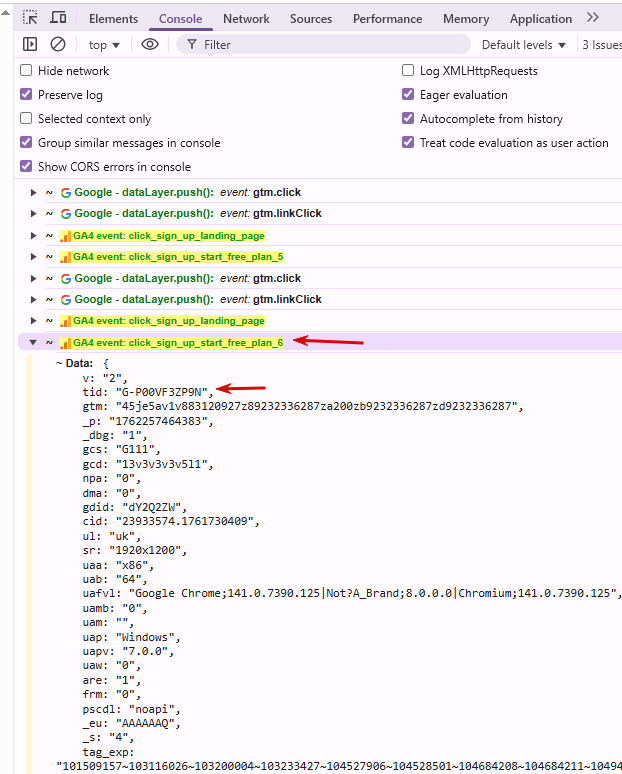The width and height of the screenshot is (622, 774).
Task: Open the top JavaScript context dropdown
Action: tap(104, 45)
